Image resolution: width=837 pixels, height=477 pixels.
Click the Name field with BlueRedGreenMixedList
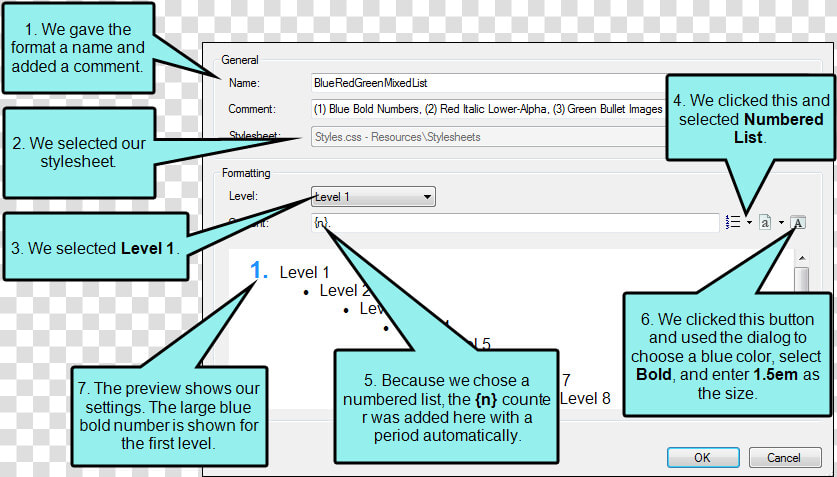488,83
